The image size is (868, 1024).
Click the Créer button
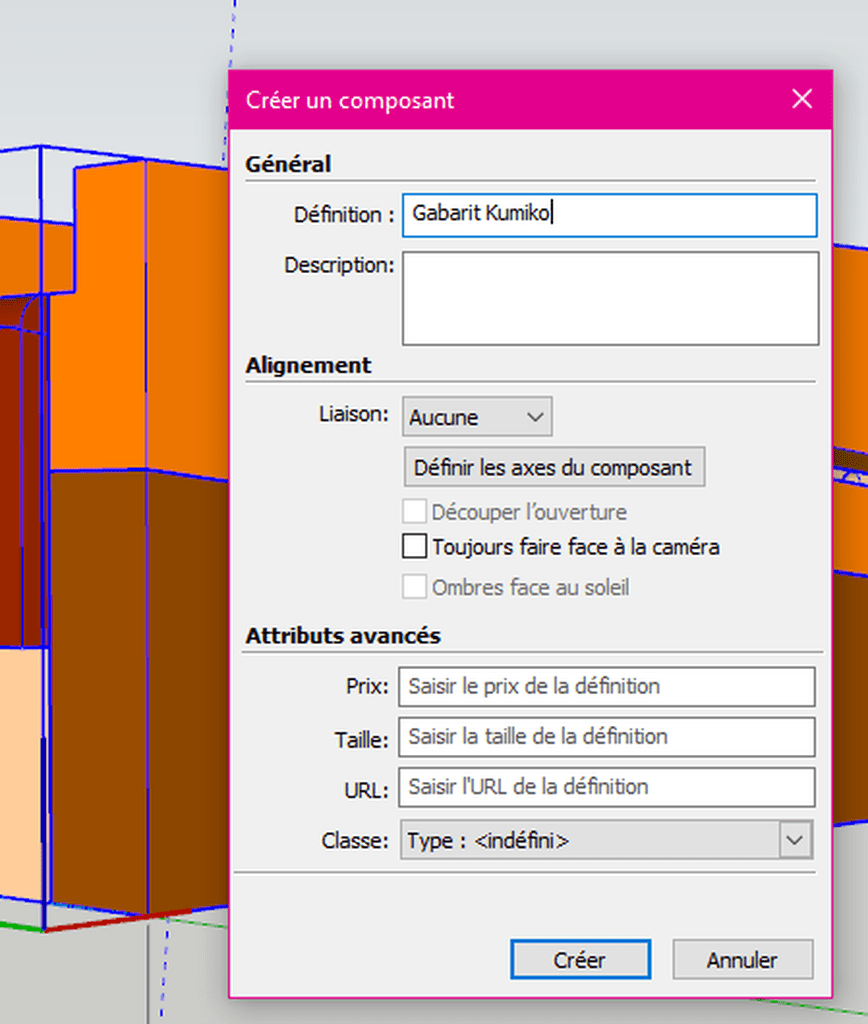581,959
